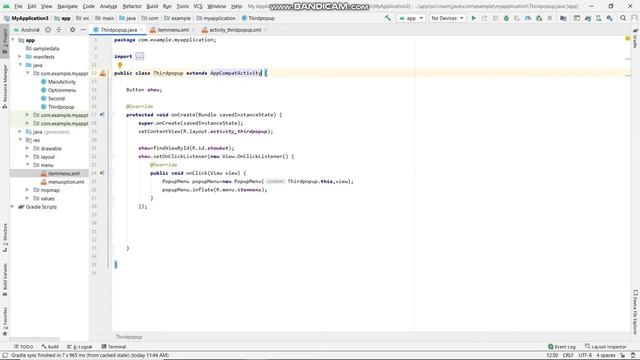This screenshot has width=640, height=360.
Task: Click the Structure side tab
Action: click(5, 238)
